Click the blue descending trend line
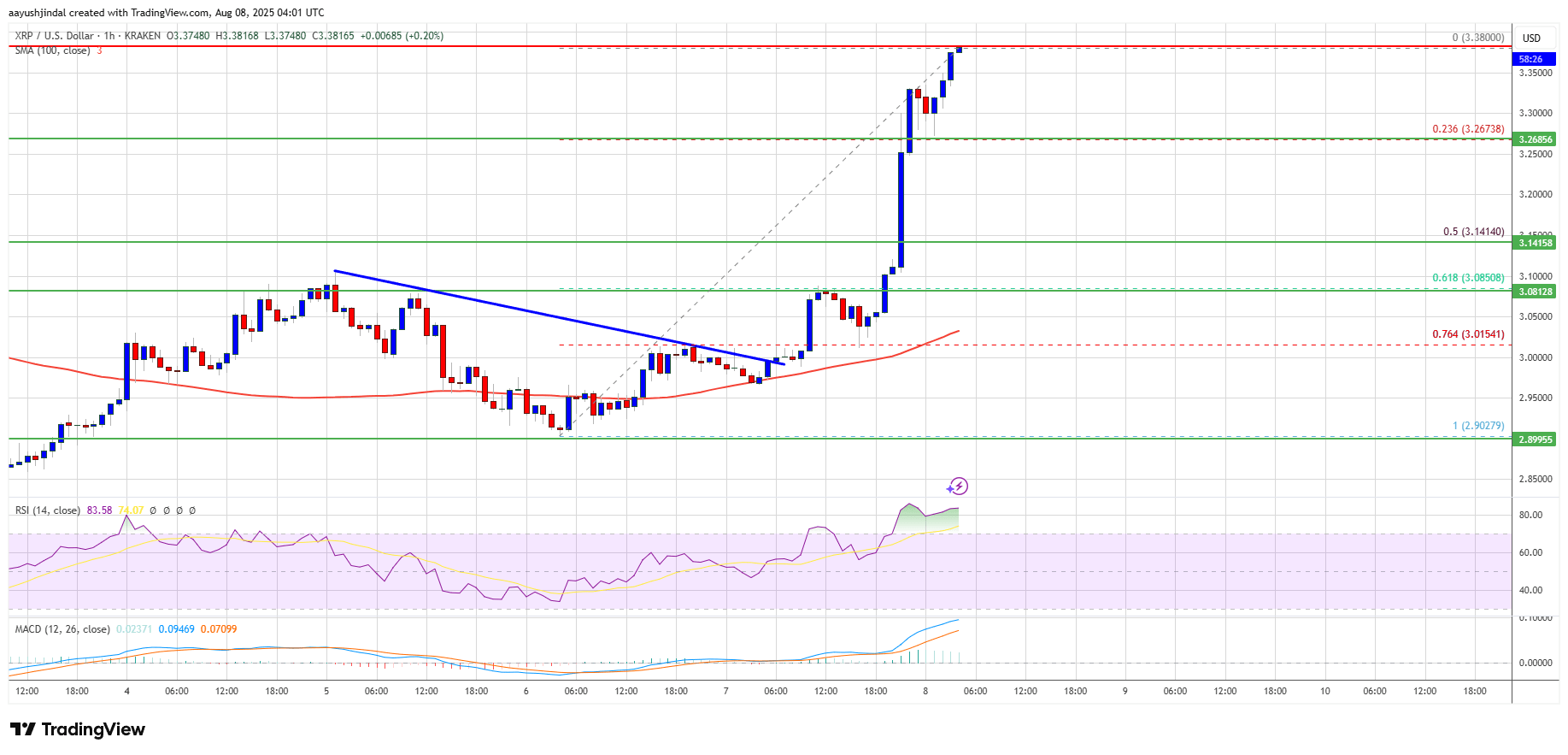The image size is (1568, 755). [559, 317]
